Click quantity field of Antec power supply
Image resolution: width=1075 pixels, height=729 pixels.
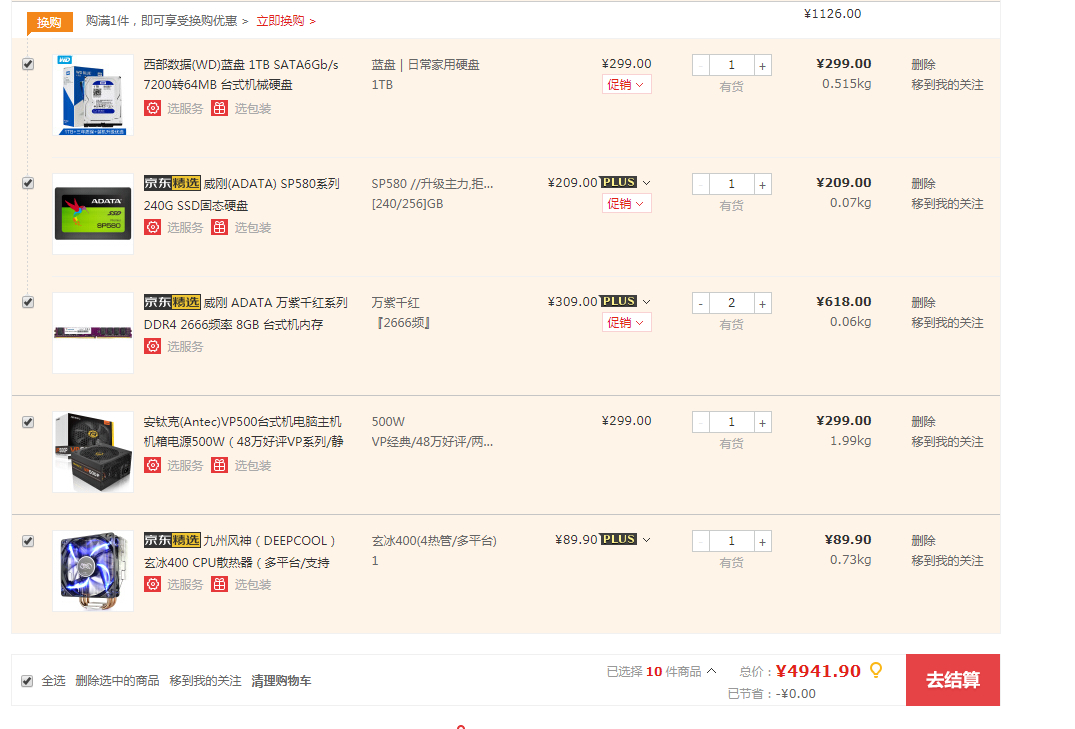tap(732, 422)
